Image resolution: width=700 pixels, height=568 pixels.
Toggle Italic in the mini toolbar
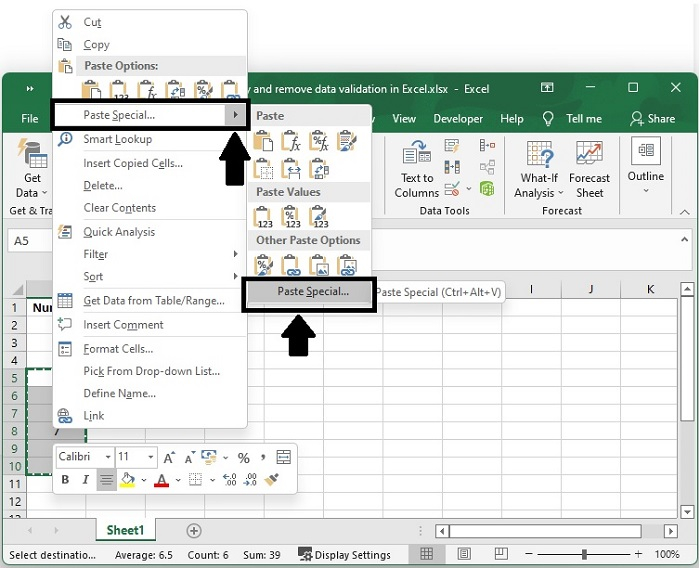[85, 480]
